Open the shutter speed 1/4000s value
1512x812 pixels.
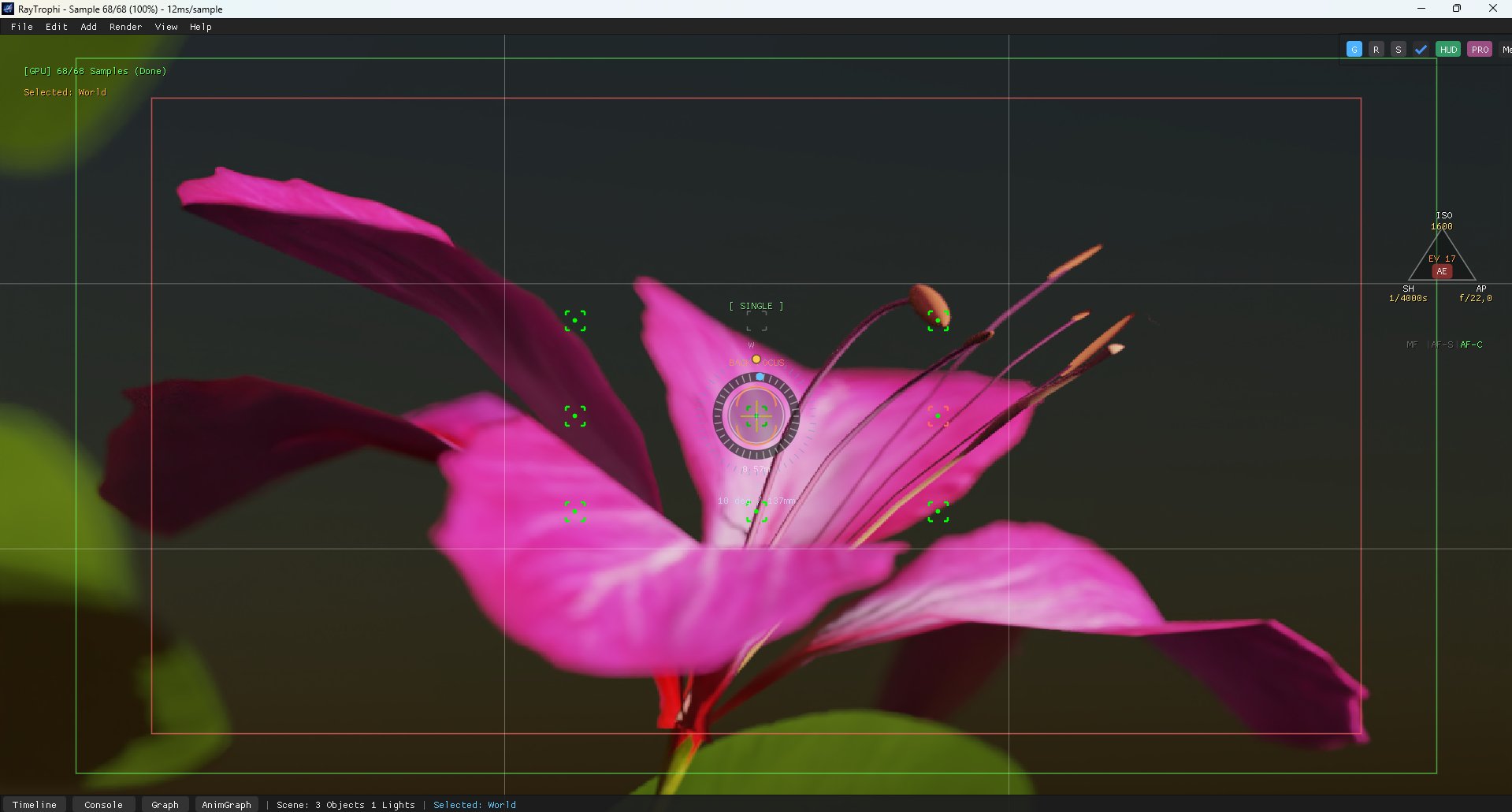pos(1408,299)
